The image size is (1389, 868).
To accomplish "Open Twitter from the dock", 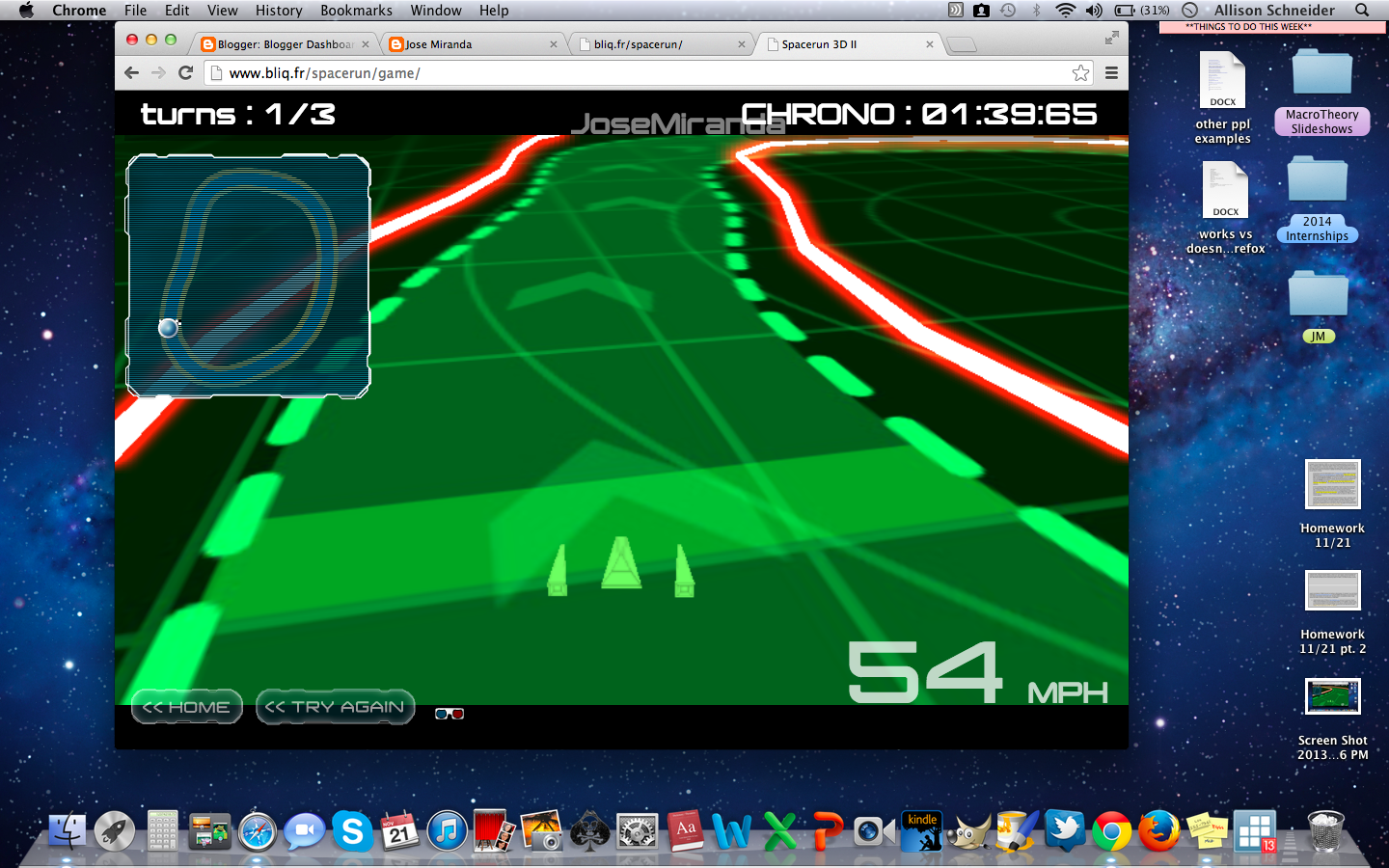I will (x=1064, y=830).
